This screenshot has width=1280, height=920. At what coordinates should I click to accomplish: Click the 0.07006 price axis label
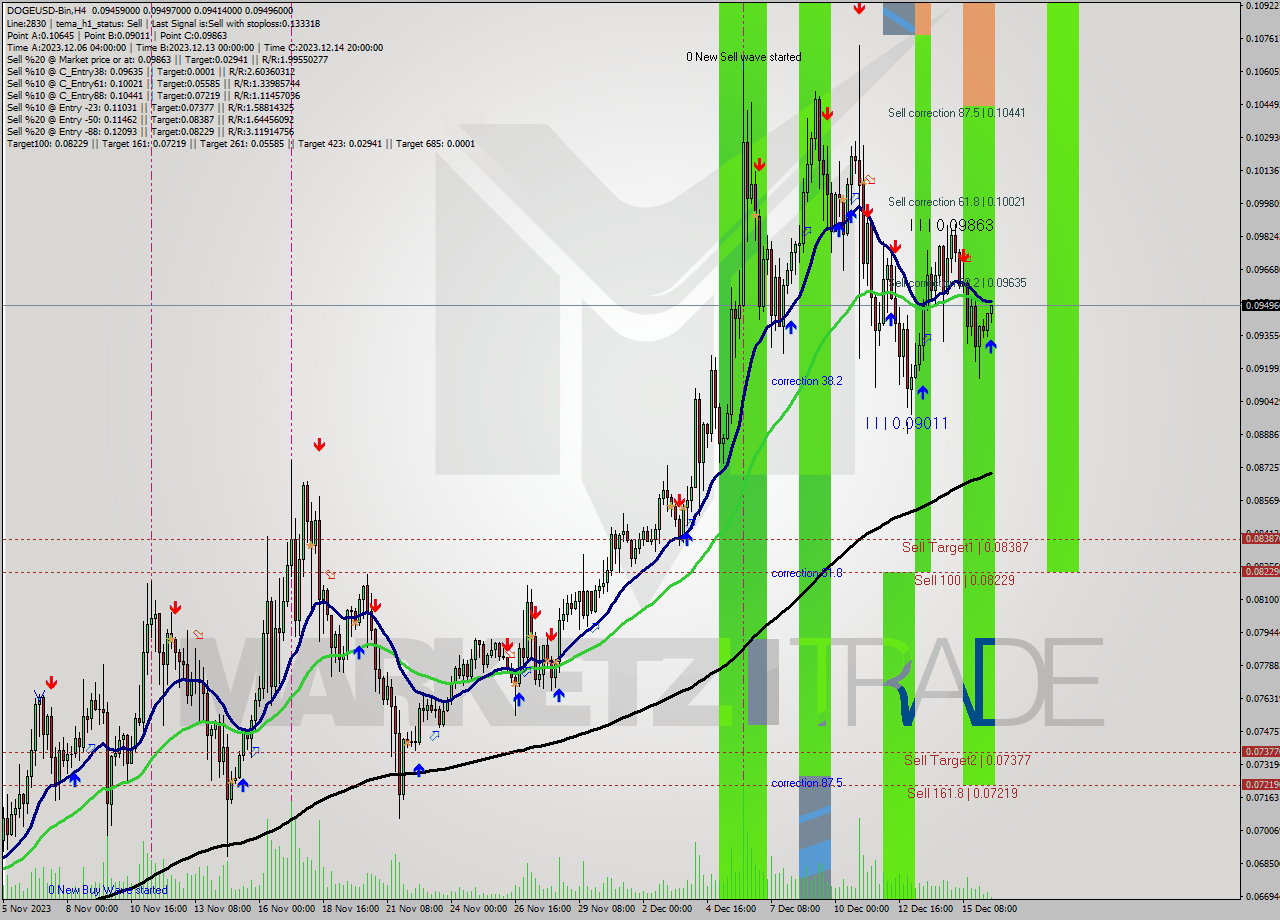[1262, 831]
